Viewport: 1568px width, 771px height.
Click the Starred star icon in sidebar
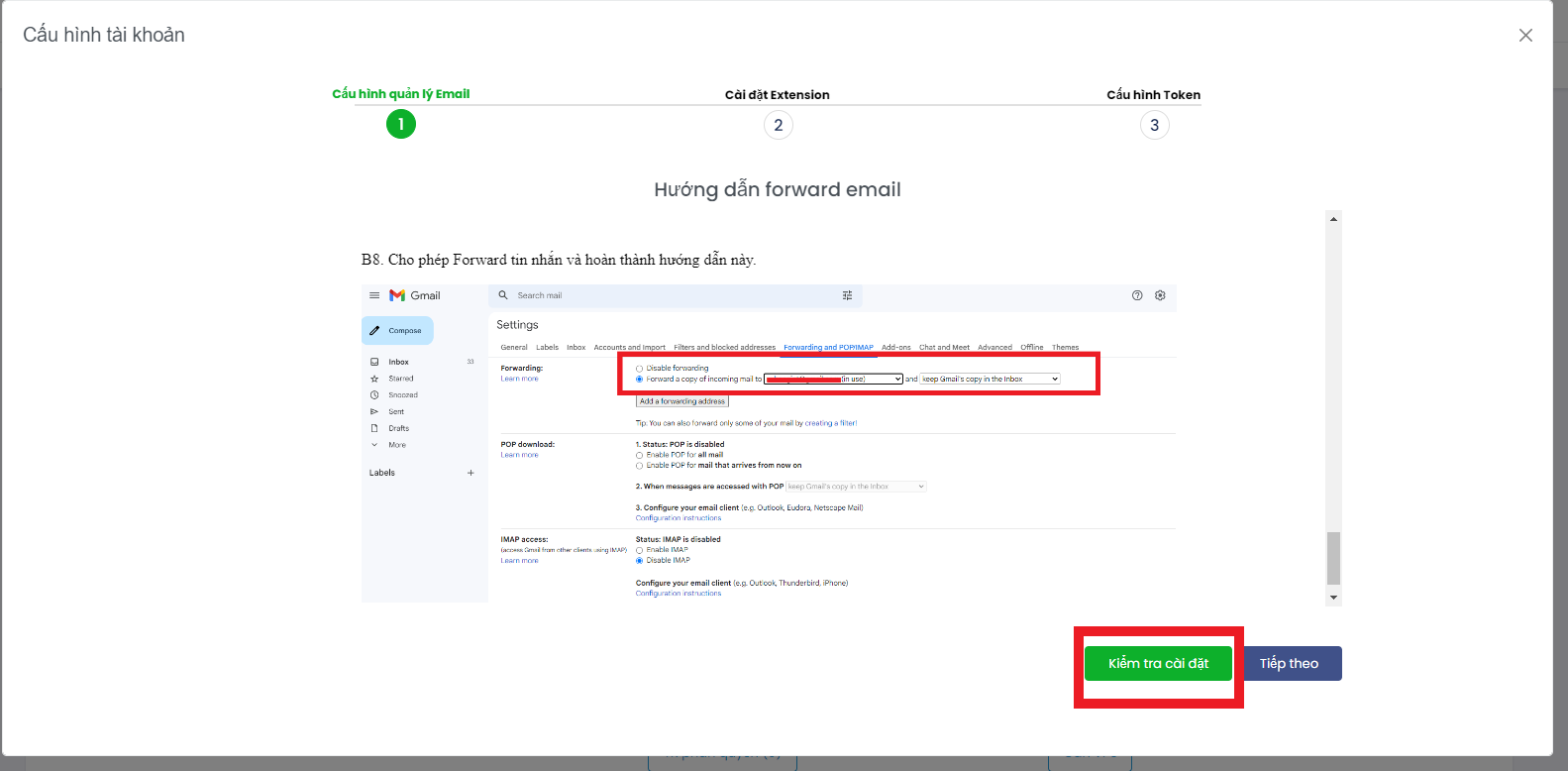pyautogui.click(x=374, y=379)
